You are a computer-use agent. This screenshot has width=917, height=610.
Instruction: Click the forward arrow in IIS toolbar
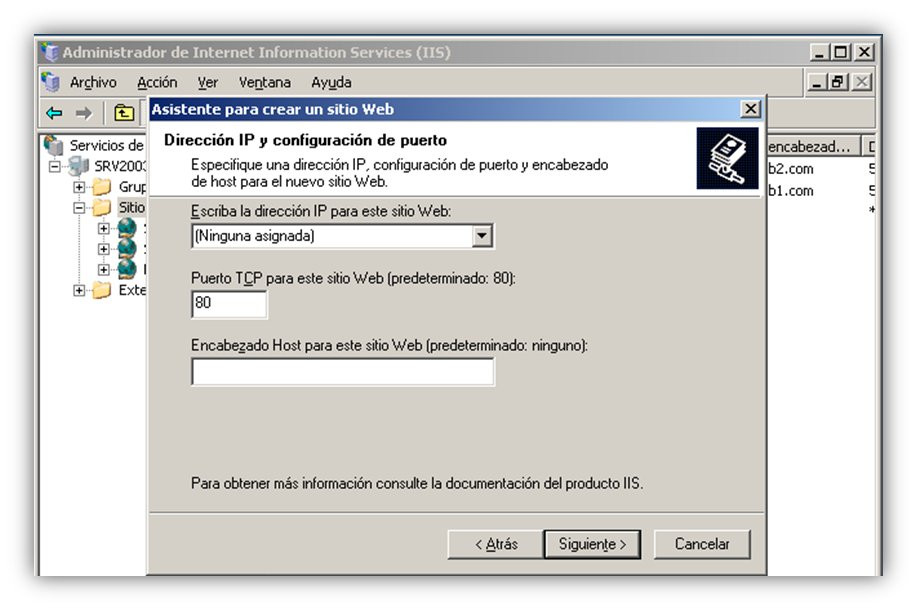84,112
